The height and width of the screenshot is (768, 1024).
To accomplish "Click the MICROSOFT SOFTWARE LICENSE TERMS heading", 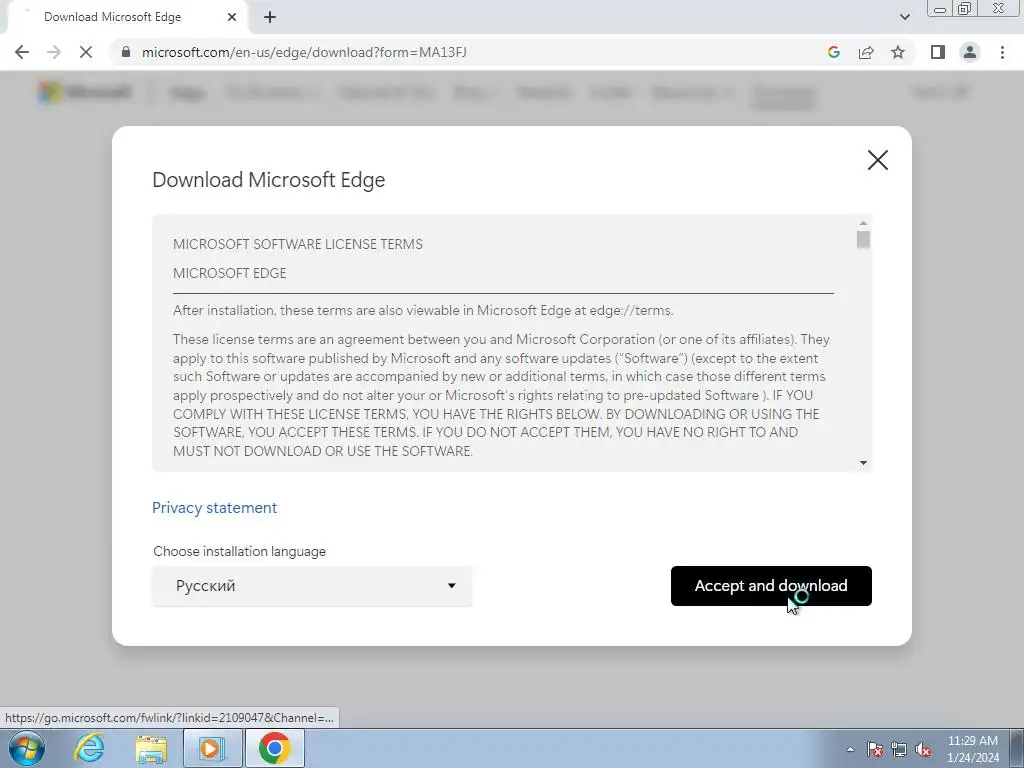I will (x=298, y=244).
